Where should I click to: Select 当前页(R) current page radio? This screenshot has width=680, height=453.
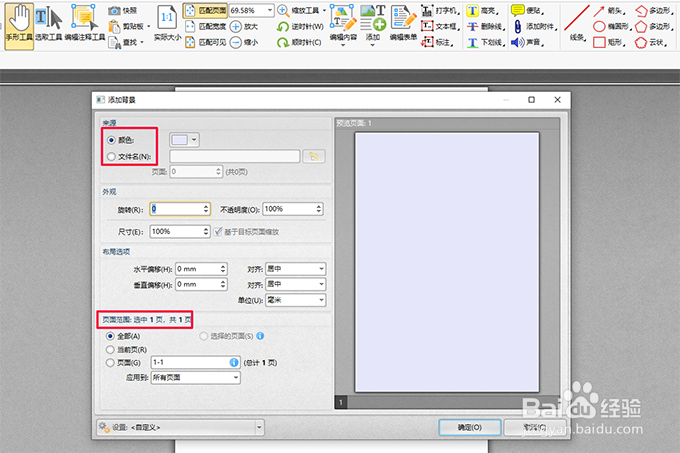pyautogui.click(x=110, y=349)
